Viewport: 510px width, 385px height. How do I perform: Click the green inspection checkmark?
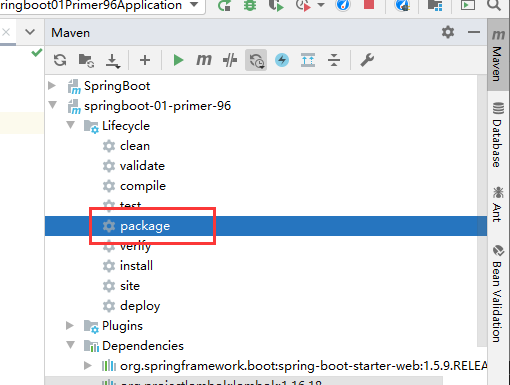[x=37, y=52]
